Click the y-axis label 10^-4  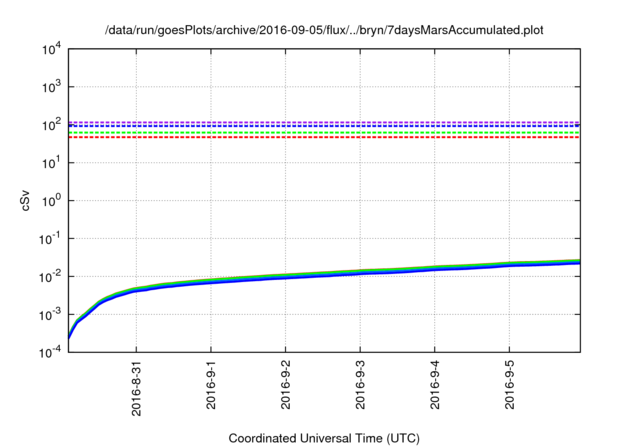coord(50,353)
